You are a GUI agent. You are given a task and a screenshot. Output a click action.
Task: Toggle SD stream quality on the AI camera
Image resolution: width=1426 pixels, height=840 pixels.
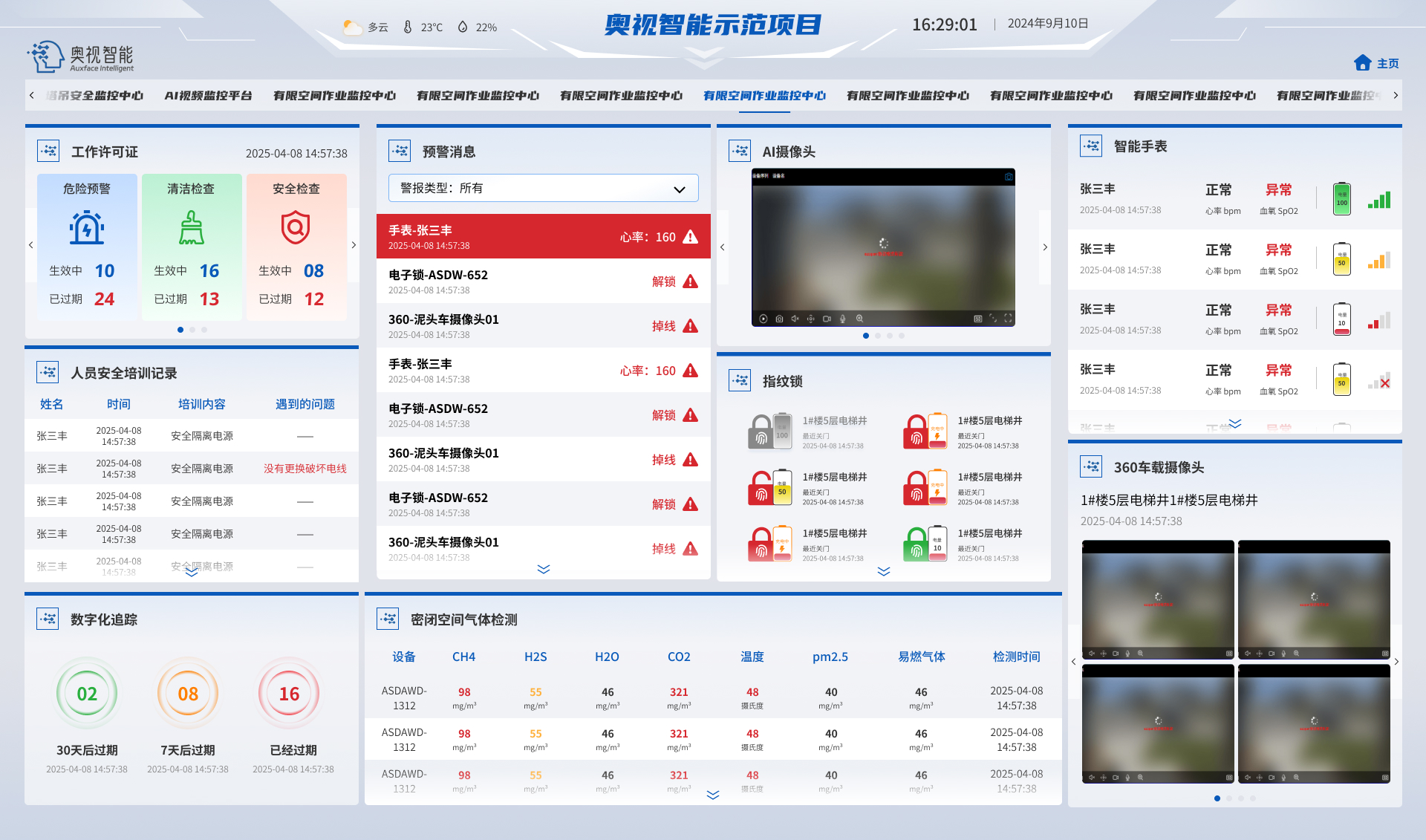977,319
